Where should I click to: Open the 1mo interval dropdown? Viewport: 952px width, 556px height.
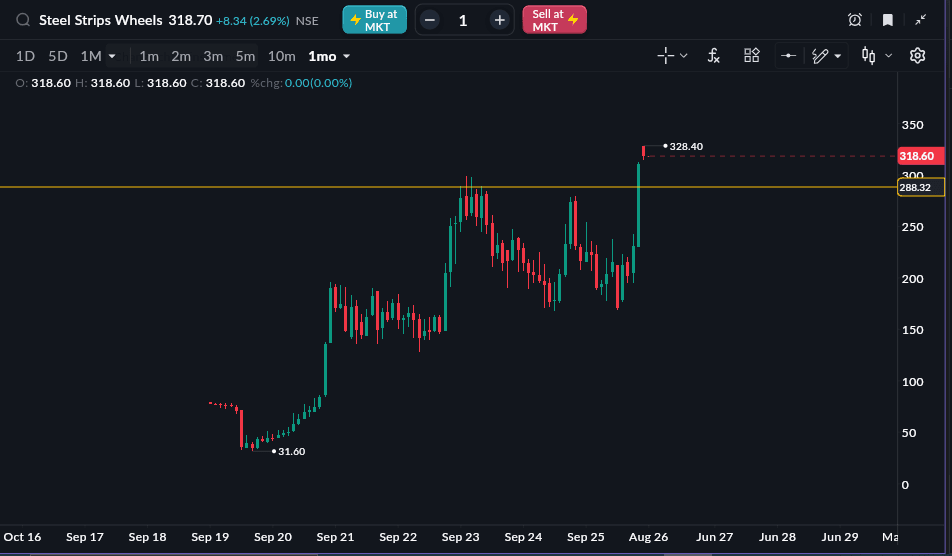point(329,56)
